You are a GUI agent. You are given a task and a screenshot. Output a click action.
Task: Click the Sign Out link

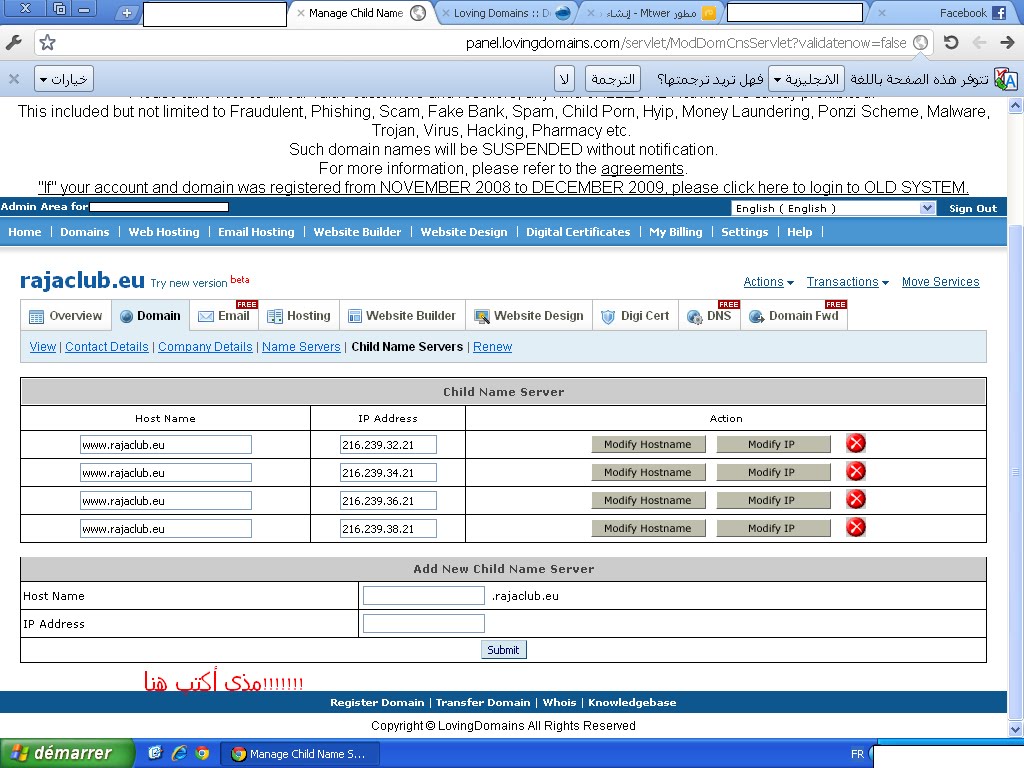tap(972, 208)
